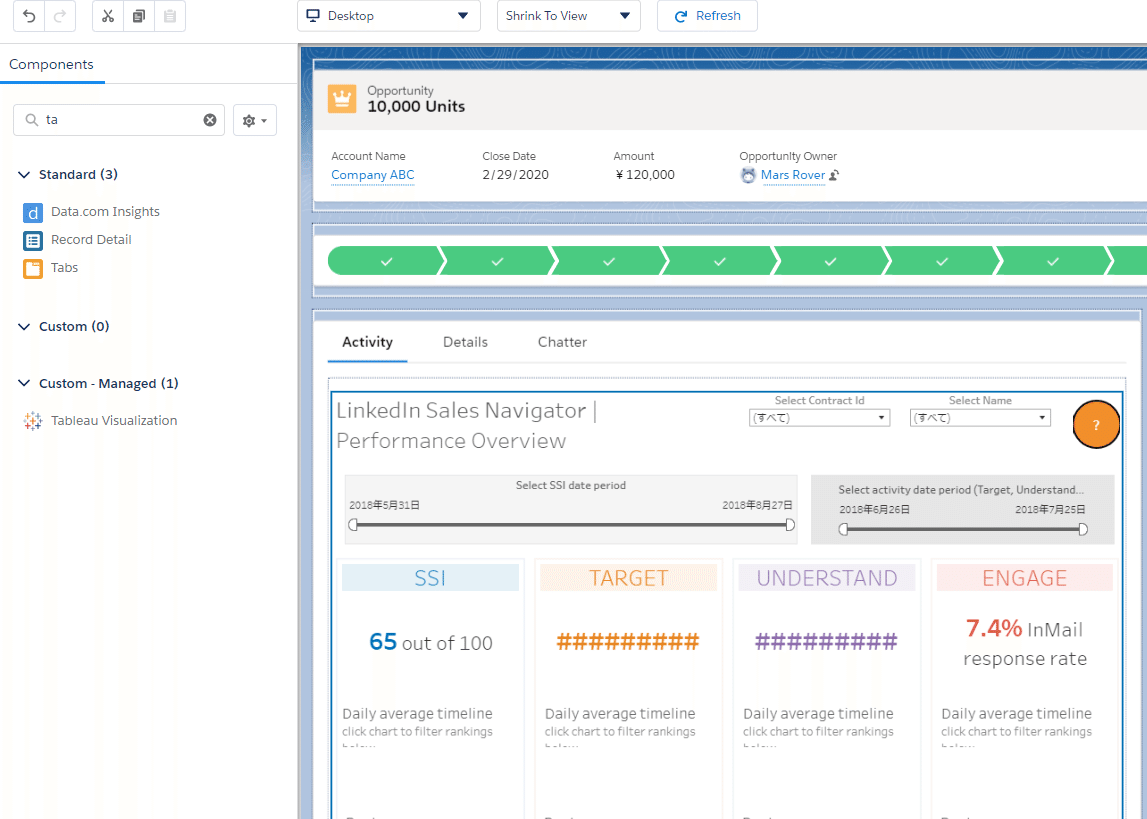
Task: Click the TARGET card header
Action: [x=628, y=578]
